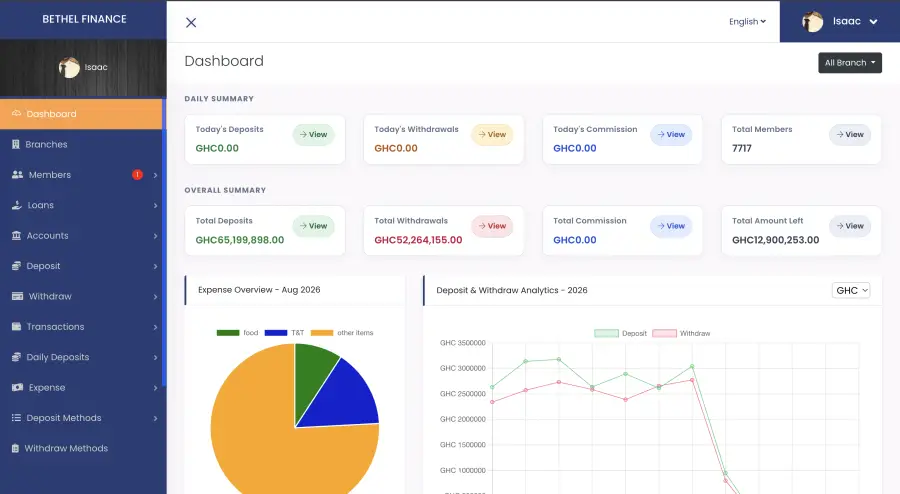Click the blue T&T pie slice
Screen dimensions: 900x494
click(x=347, y=399)
